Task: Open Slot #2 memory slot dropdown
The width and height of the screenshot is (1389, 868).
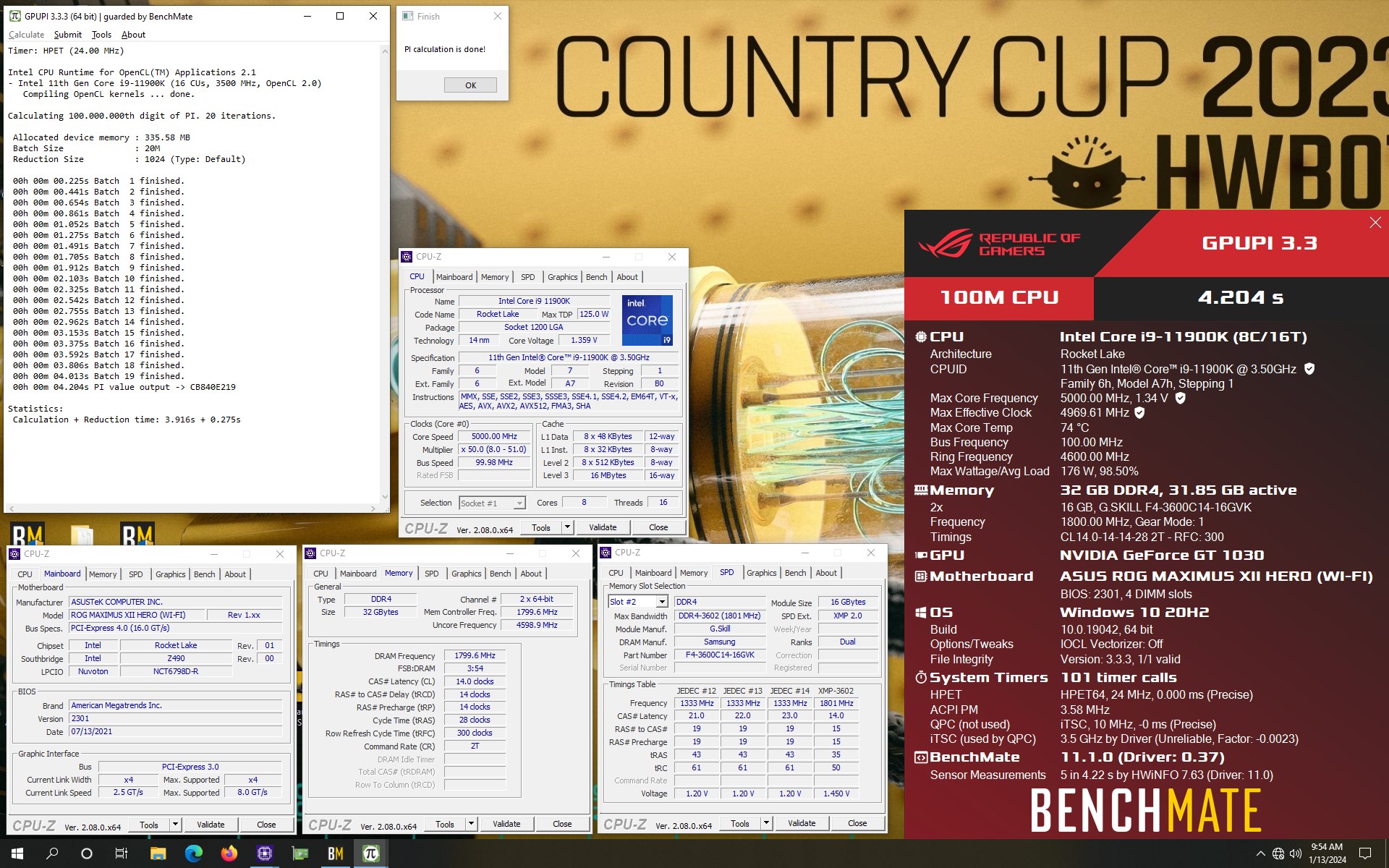Action: (638, 602)
